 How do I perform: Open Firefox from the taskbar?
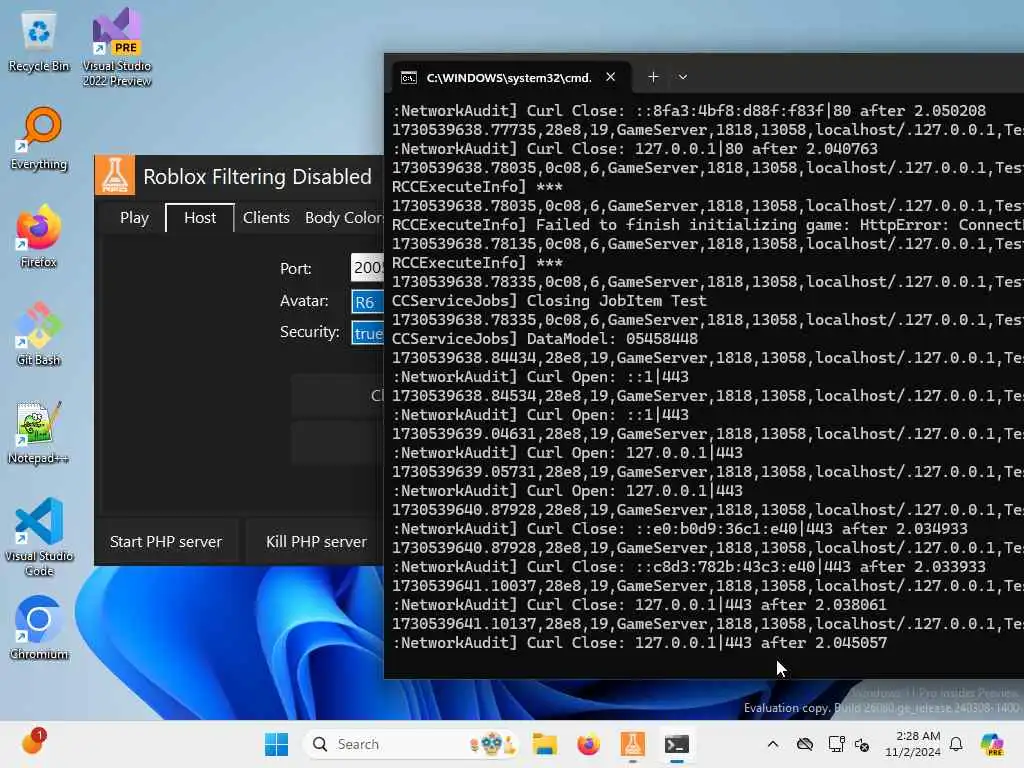tap(588, 744)
